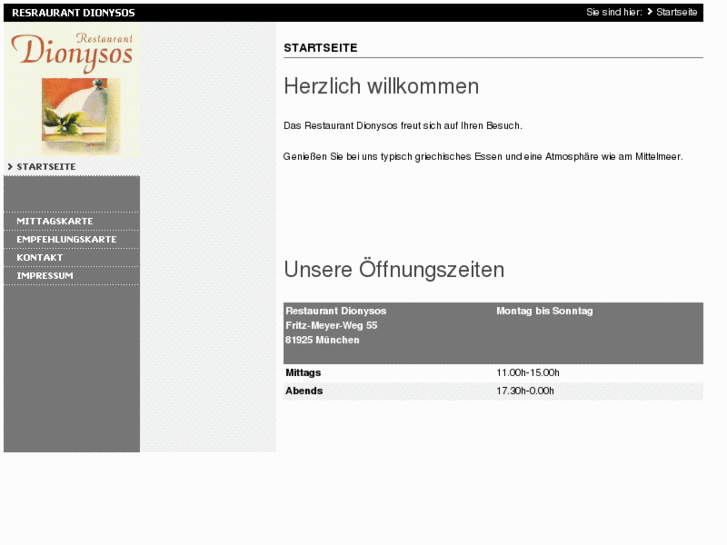The width and height of the screenshot is (727, 545).
Task: Click the 11.00h-15.00h opening time
Action: click(x=527, y=373)
